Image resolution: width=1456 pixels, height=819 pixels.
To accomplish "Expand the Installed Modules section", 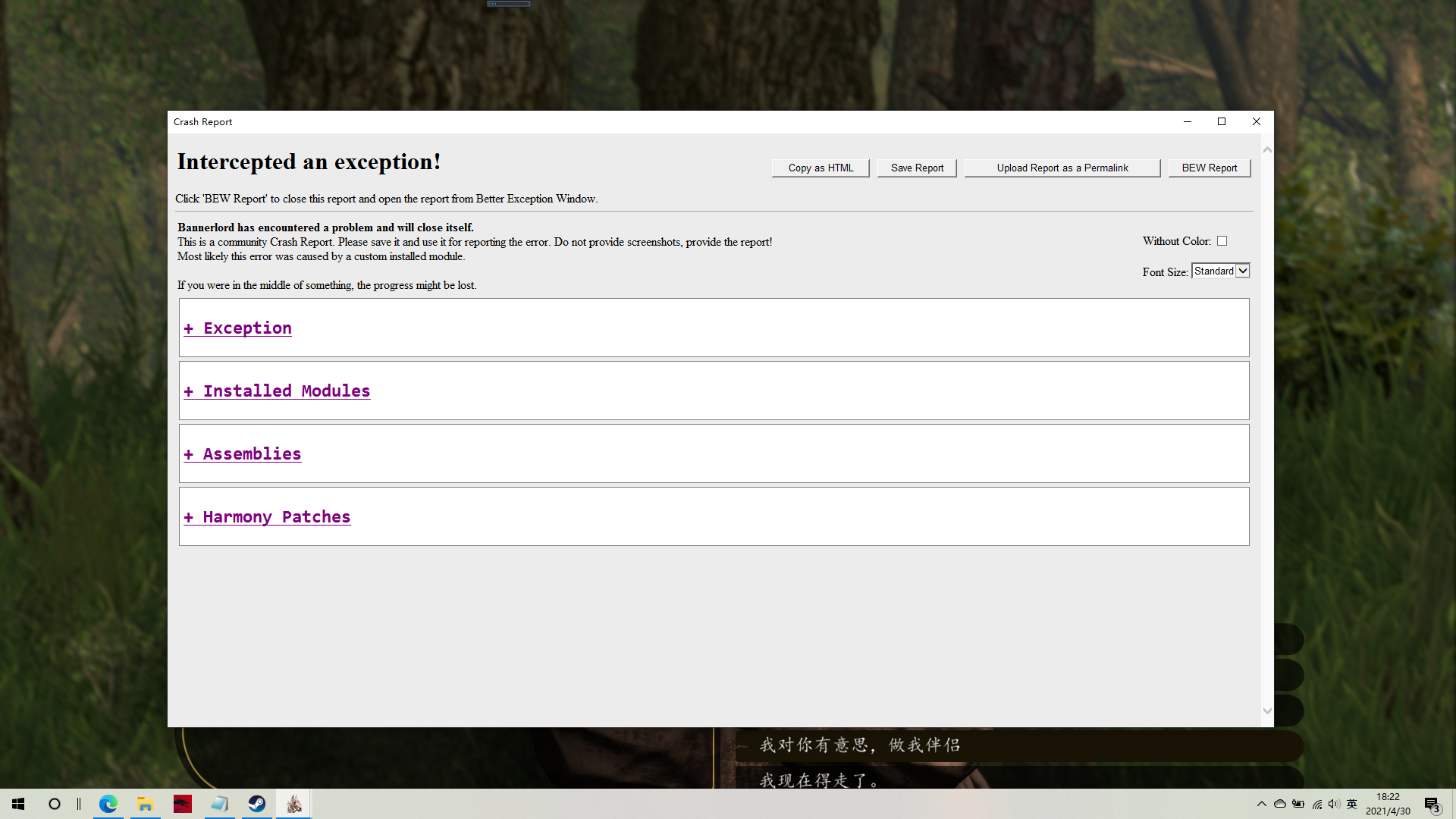I will pos(277,391).
